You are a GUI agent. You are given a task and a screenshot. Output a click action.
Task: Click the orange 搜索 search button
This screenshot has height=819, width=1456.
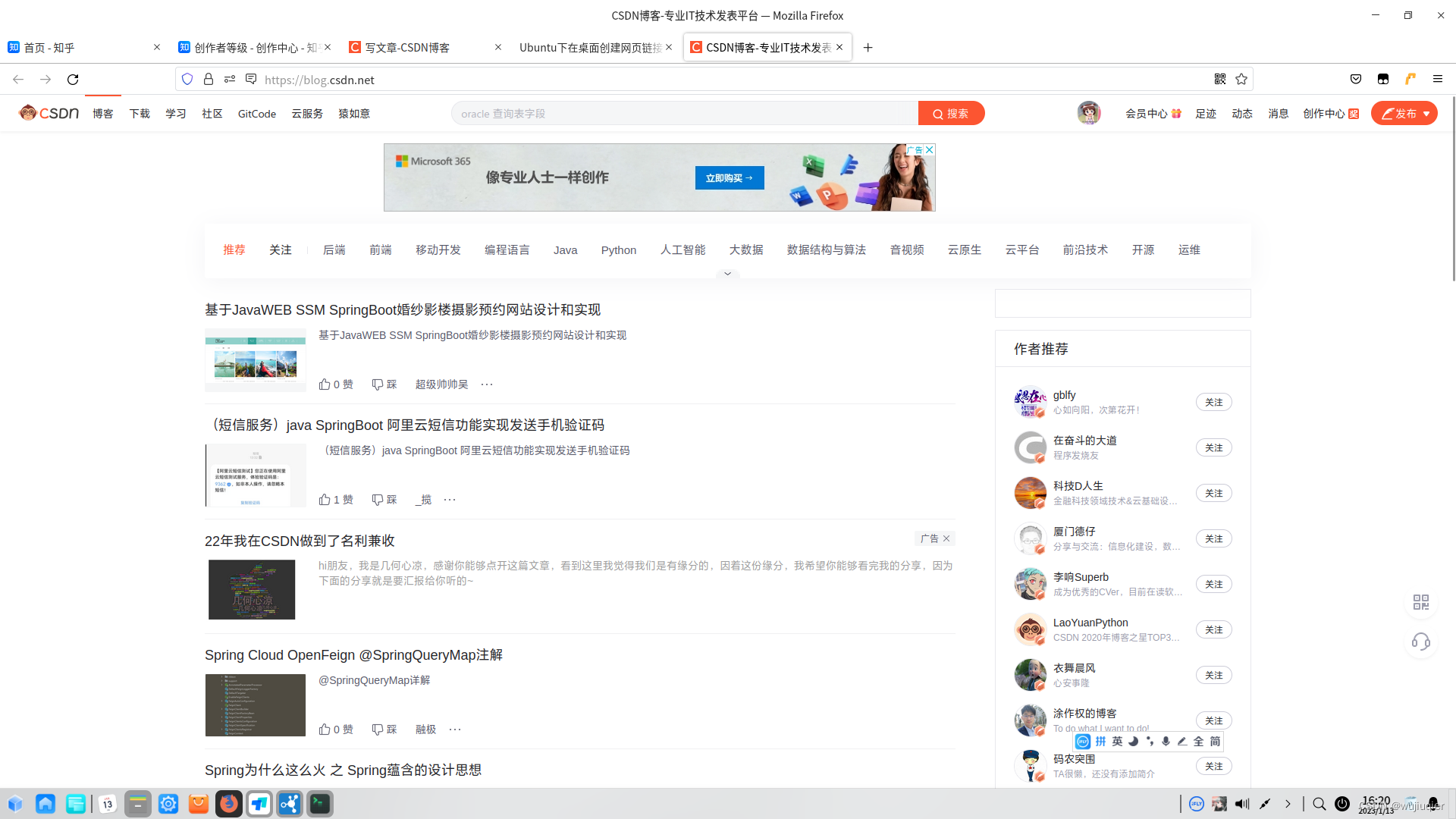click(x=951, y=113)
